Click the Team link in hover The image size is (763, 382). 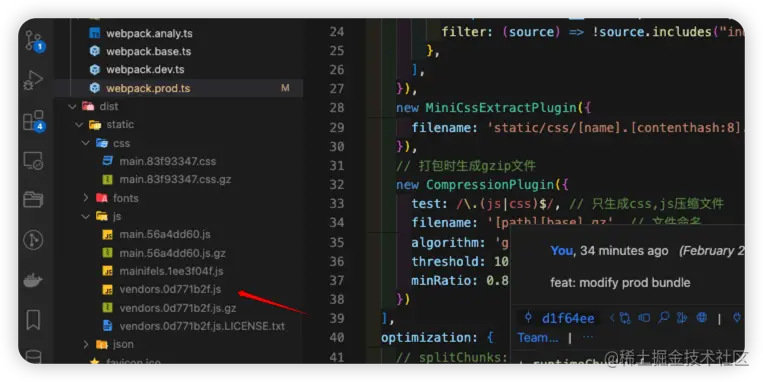point(538,337)
